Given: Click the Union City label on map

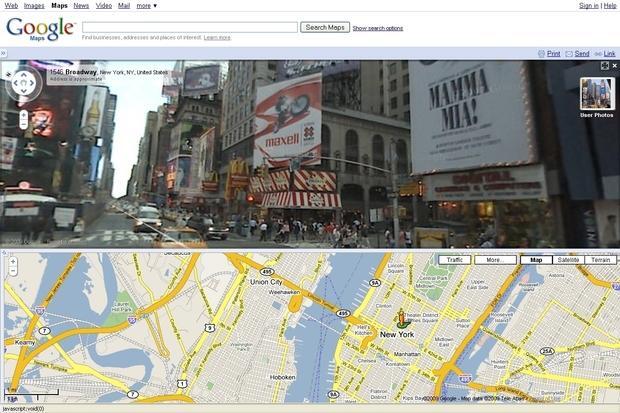Looking at the screenshot, I should click(x=266, y=282).
